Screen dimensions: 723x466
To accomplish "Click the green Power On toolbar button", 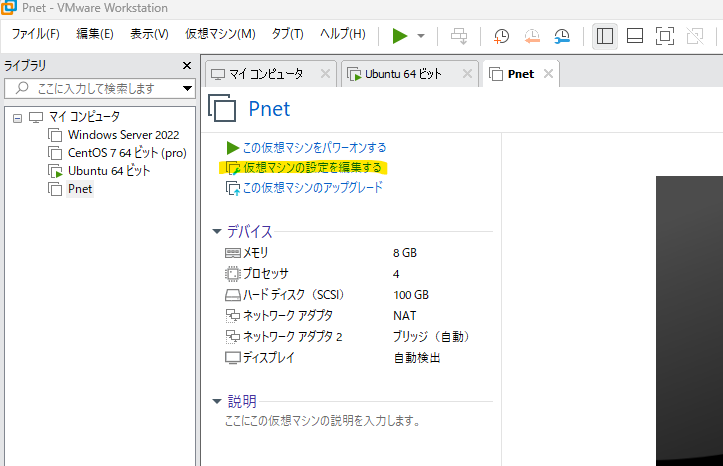I will pos(400,35).
